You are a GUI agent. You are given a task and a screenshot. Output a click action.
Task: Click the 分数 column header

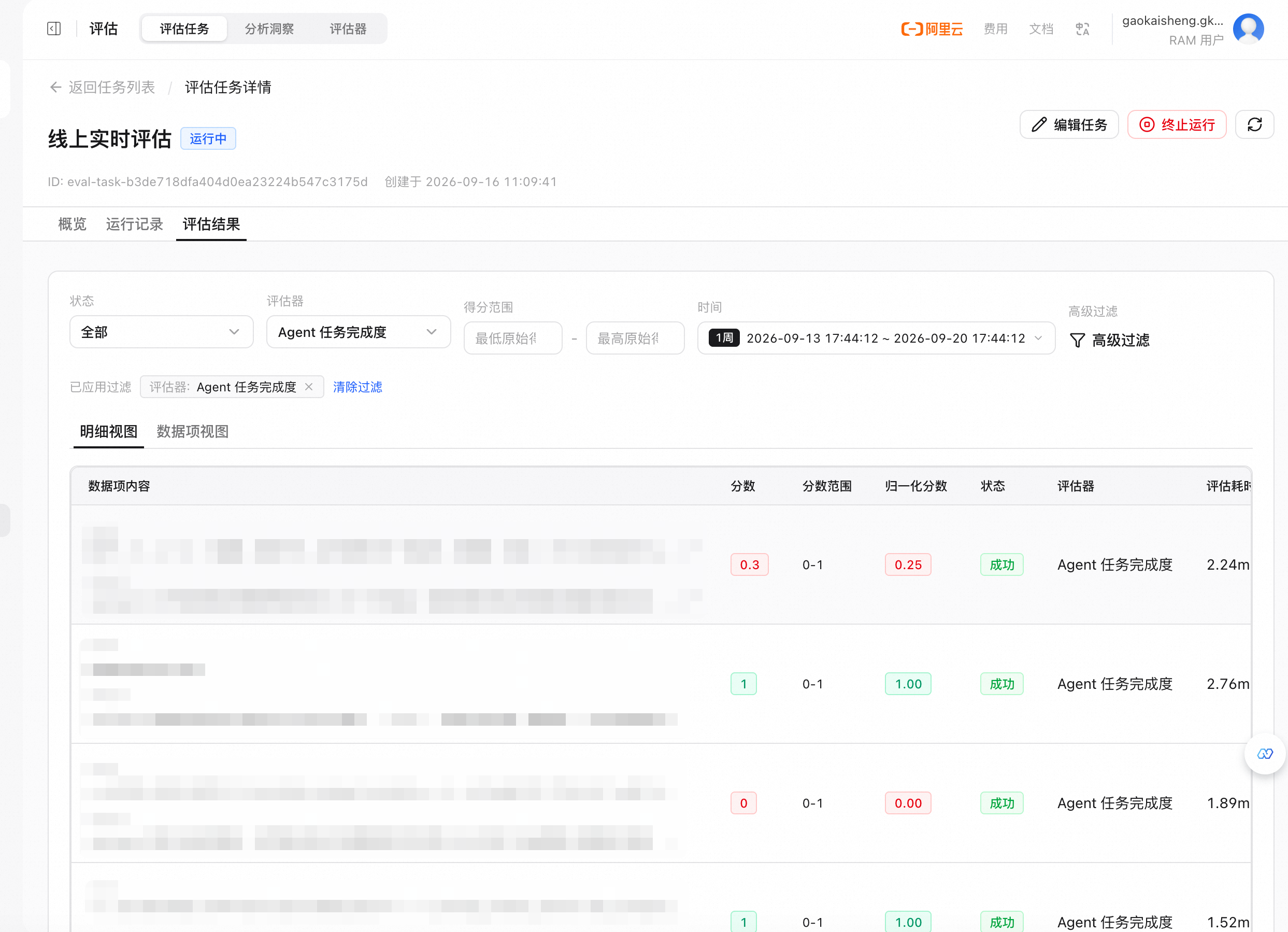[743, 486]
